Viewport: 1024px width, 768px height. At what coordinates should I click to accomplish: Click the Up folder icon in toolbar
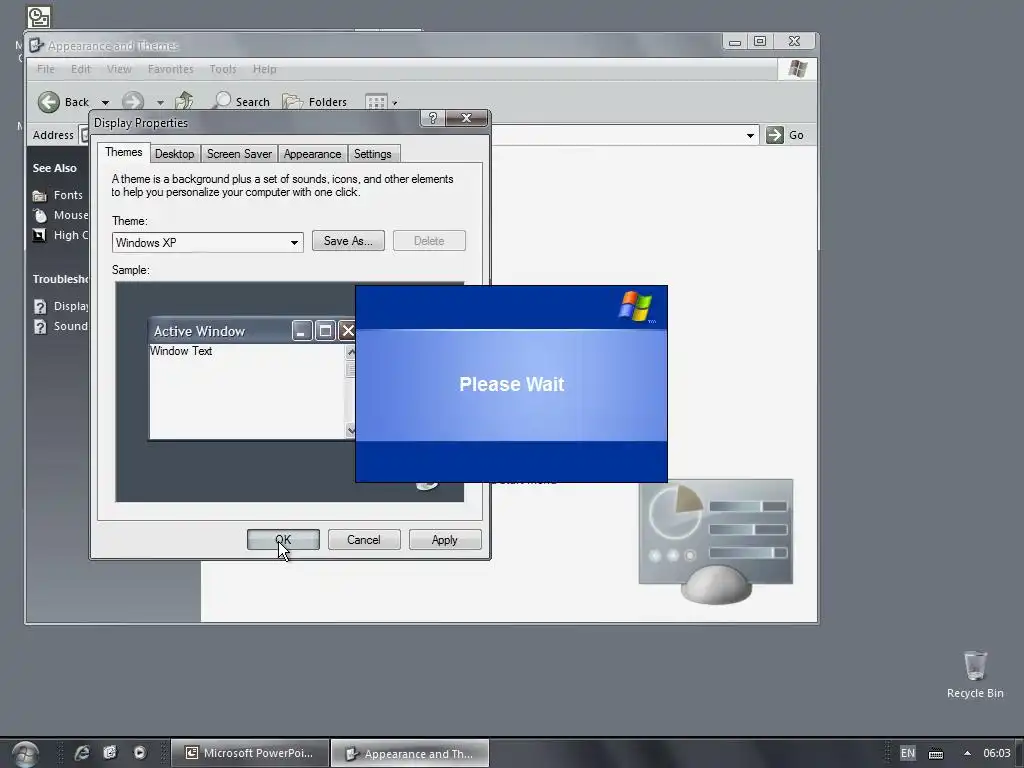[x=184, y=101]
